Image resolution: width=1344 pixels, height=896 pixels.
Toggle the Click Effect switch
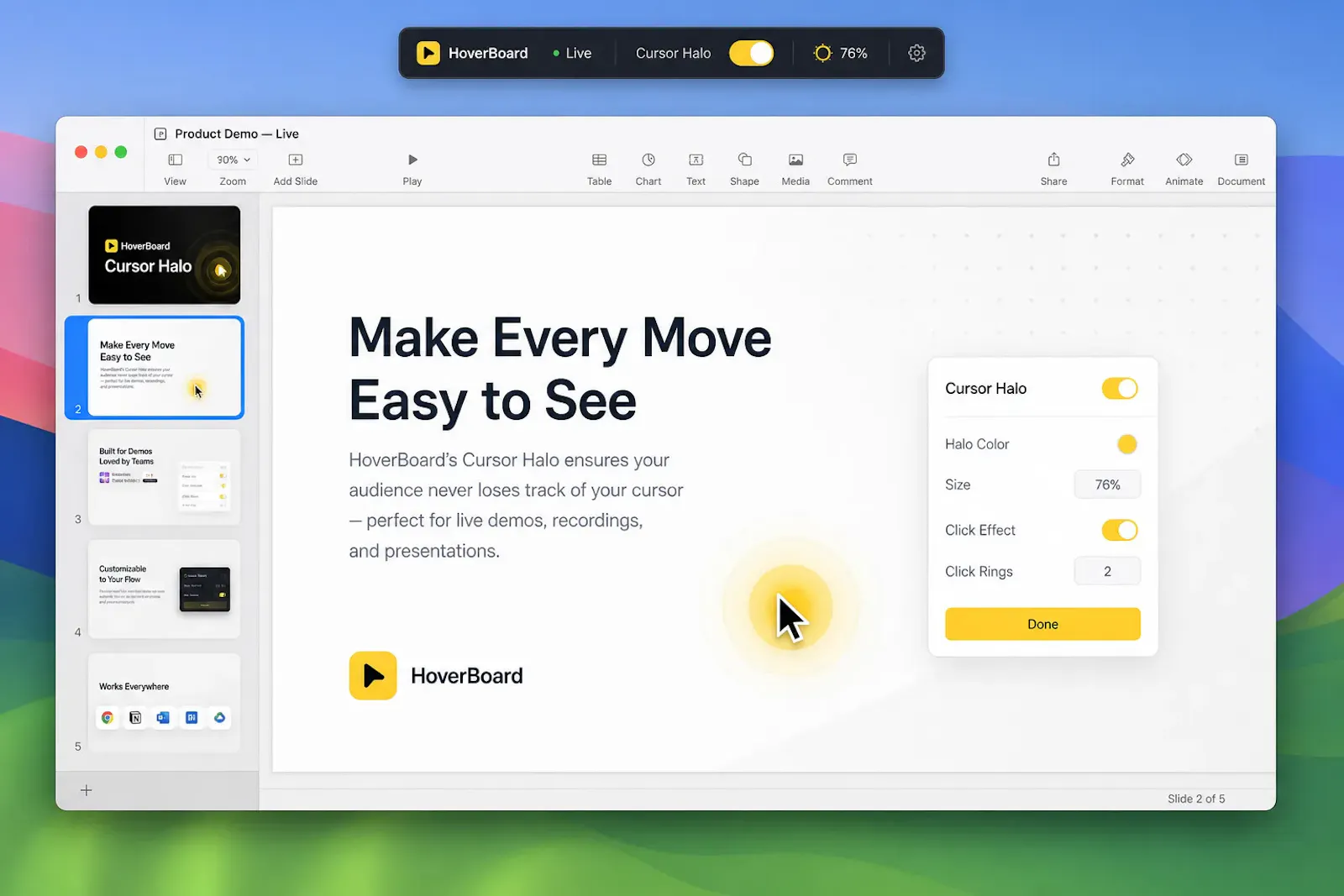coord(1120,530)
